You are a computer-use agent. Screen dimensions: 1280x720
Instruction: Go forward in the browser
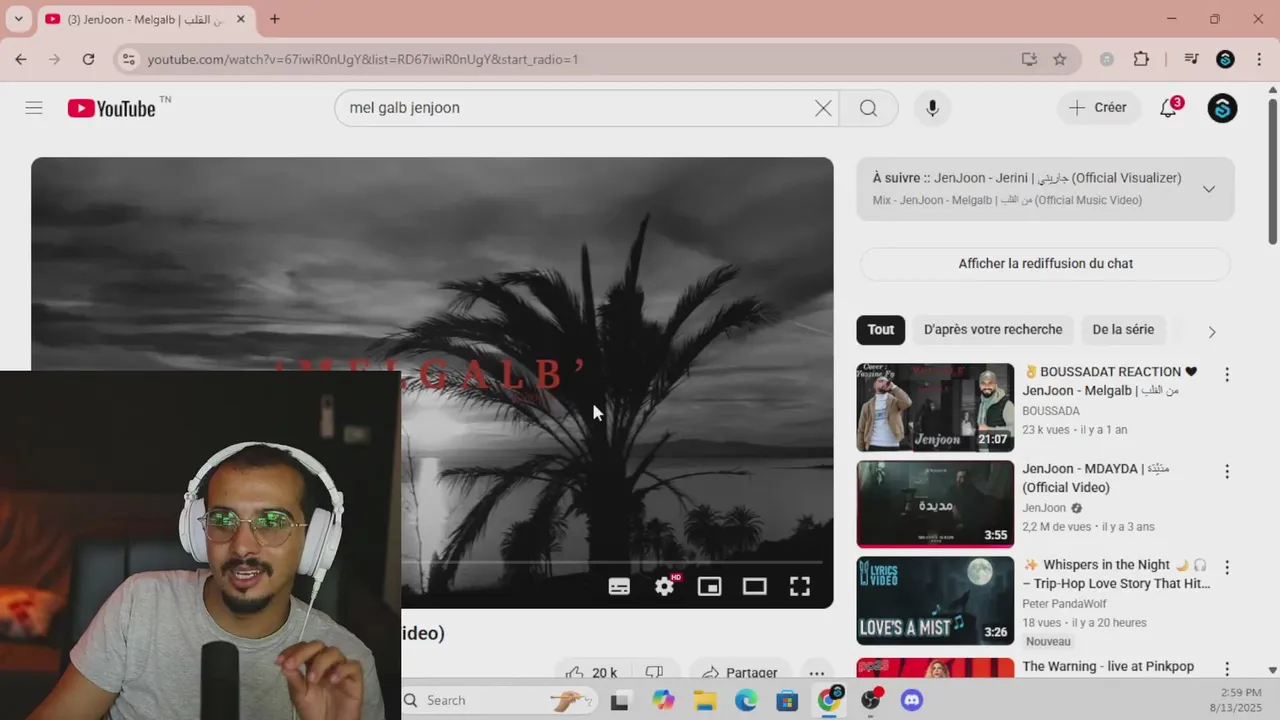54,59
